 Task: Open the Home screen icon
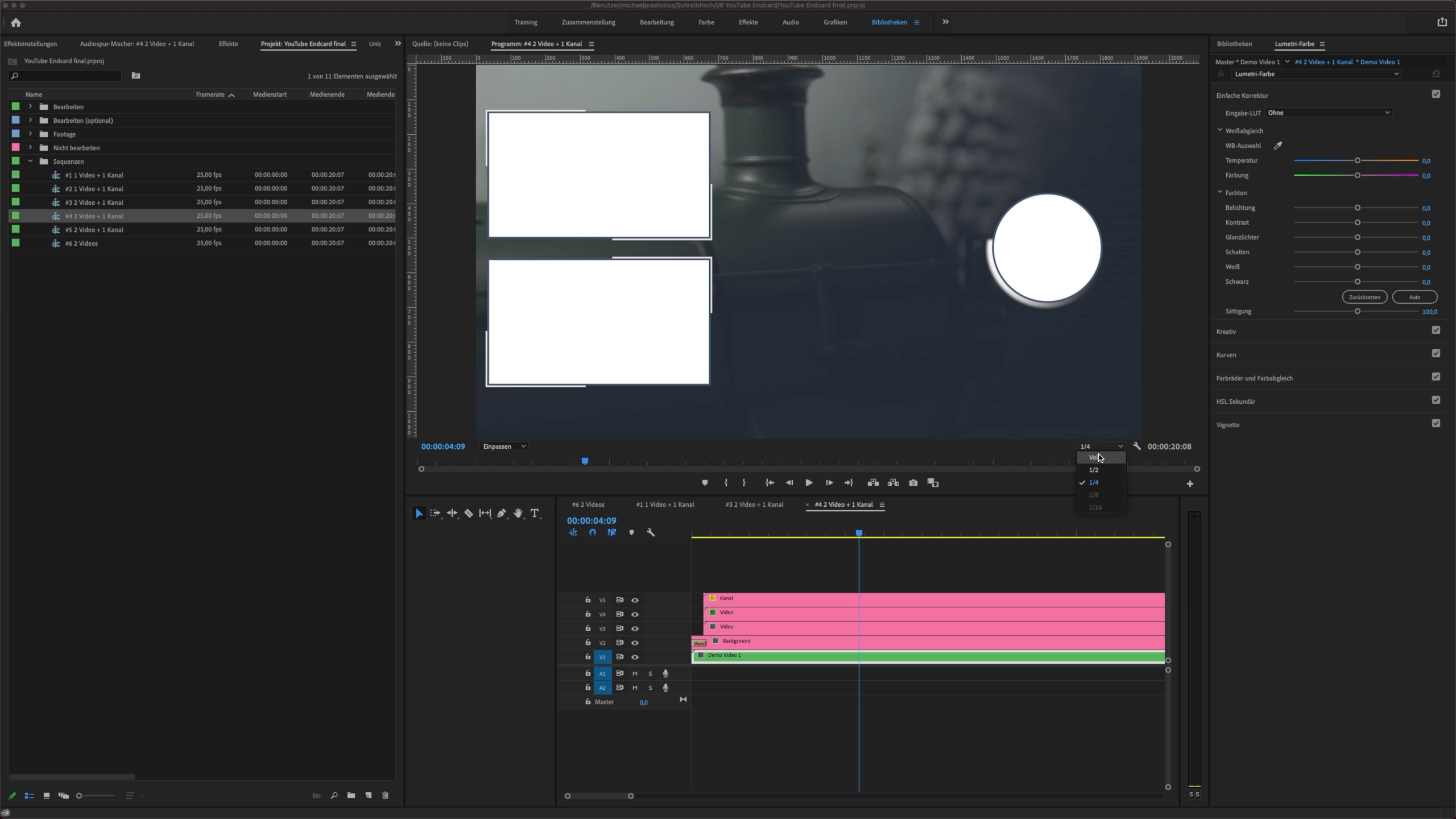click(x=16, y=23)
